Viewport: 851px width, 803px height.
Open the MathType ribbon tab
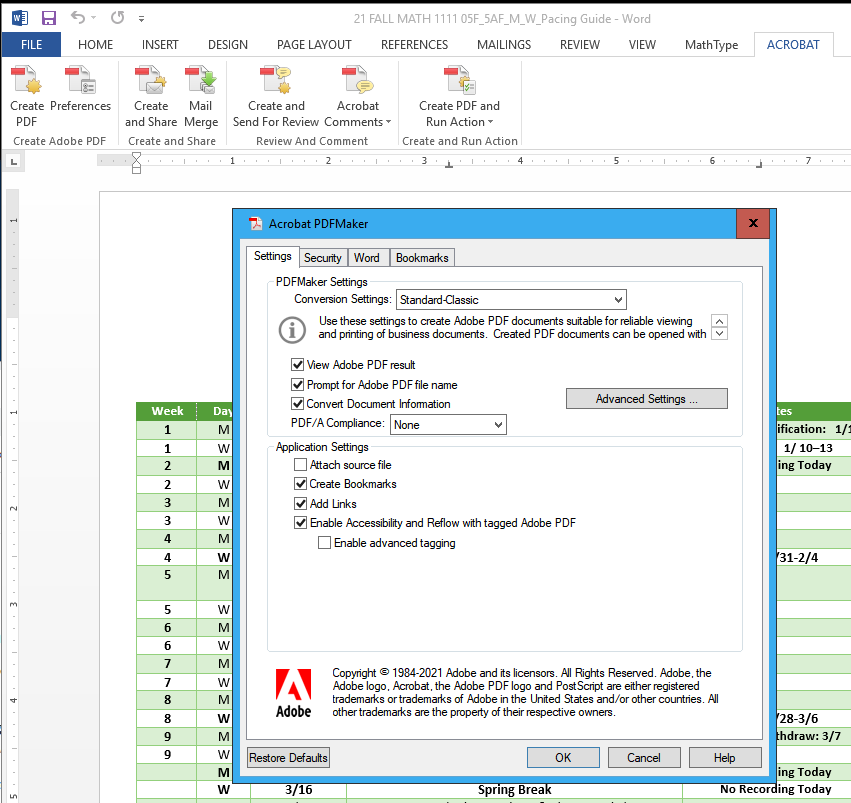point(711,44)
